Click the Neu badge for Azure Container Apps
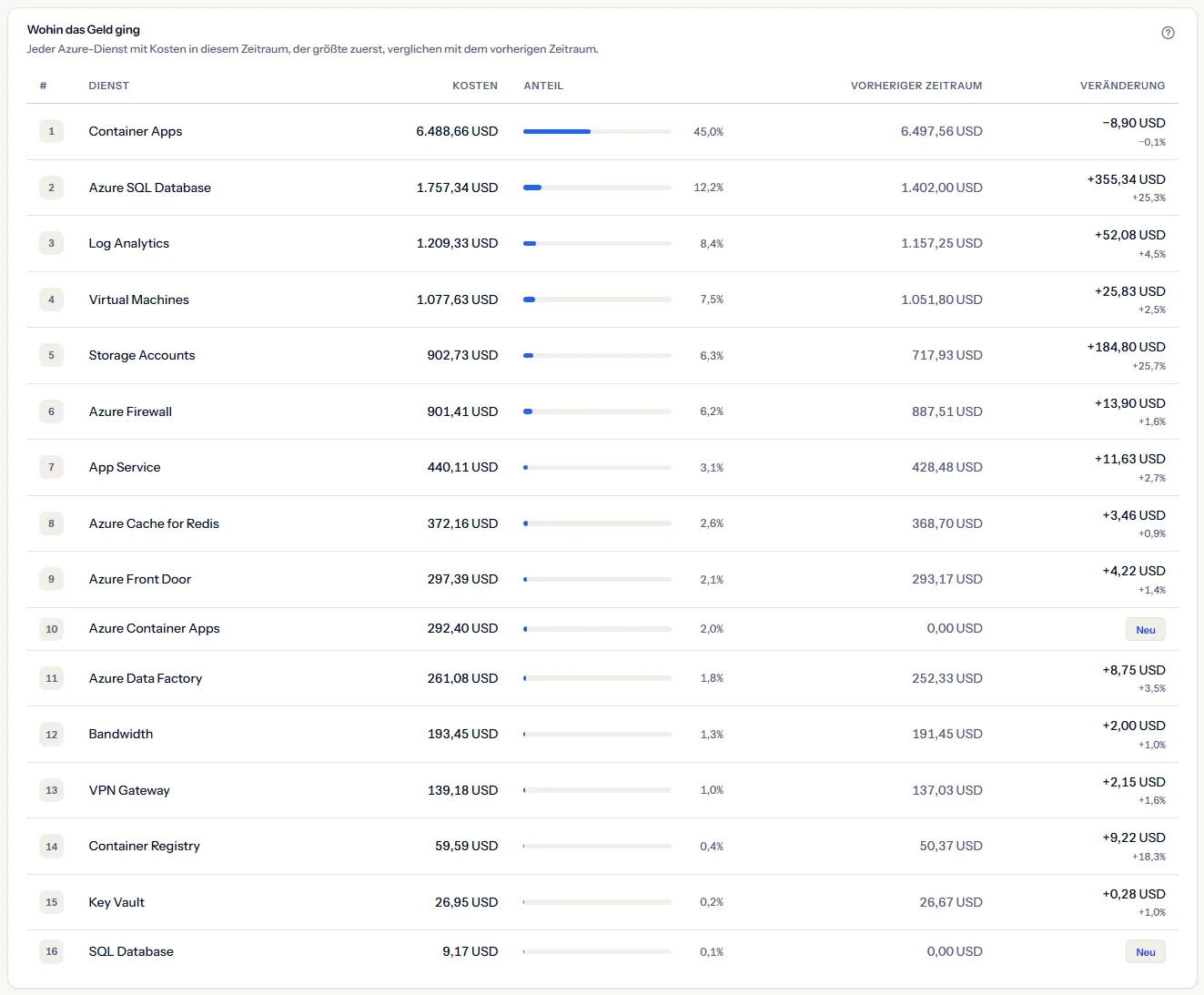Screen dimensions: 1204x995 [x=1146, y=629]
